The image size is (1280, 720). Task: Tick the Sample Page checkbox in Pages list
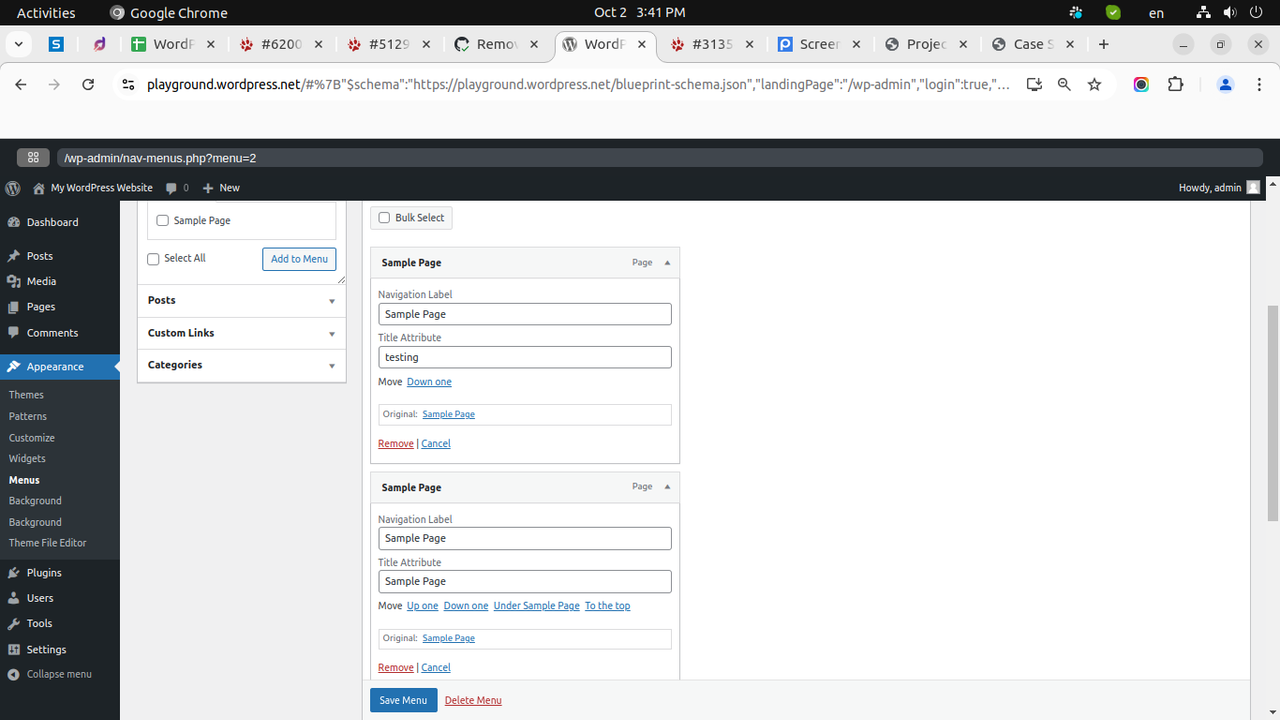click(x=162, y=221)
